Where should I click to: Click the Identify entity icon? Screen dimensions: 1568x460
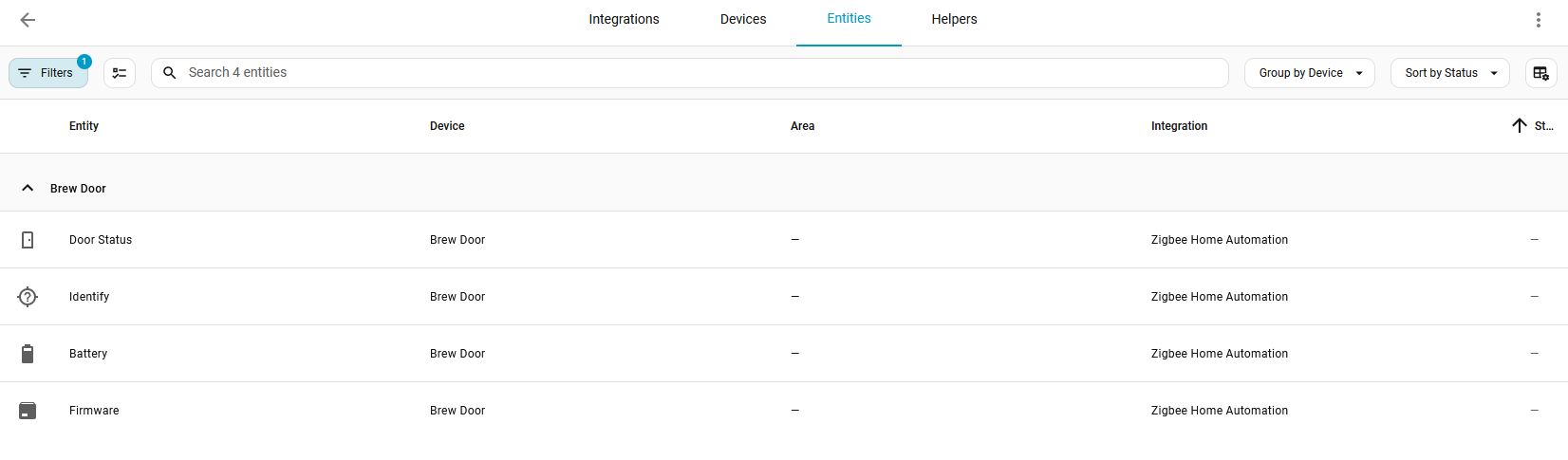[28, 297]
